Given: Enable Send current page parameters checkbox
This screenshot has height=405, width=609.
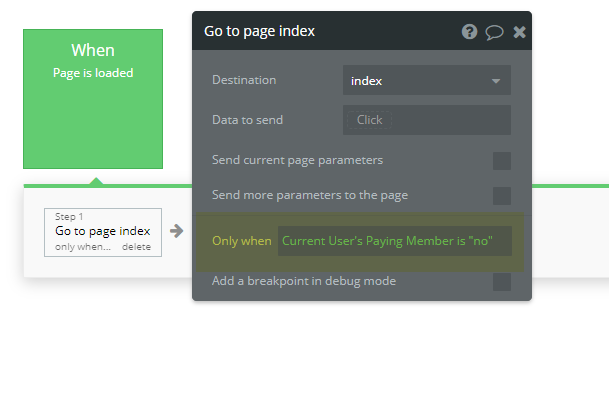Looking at the screenshot, I should coord(502,161).
